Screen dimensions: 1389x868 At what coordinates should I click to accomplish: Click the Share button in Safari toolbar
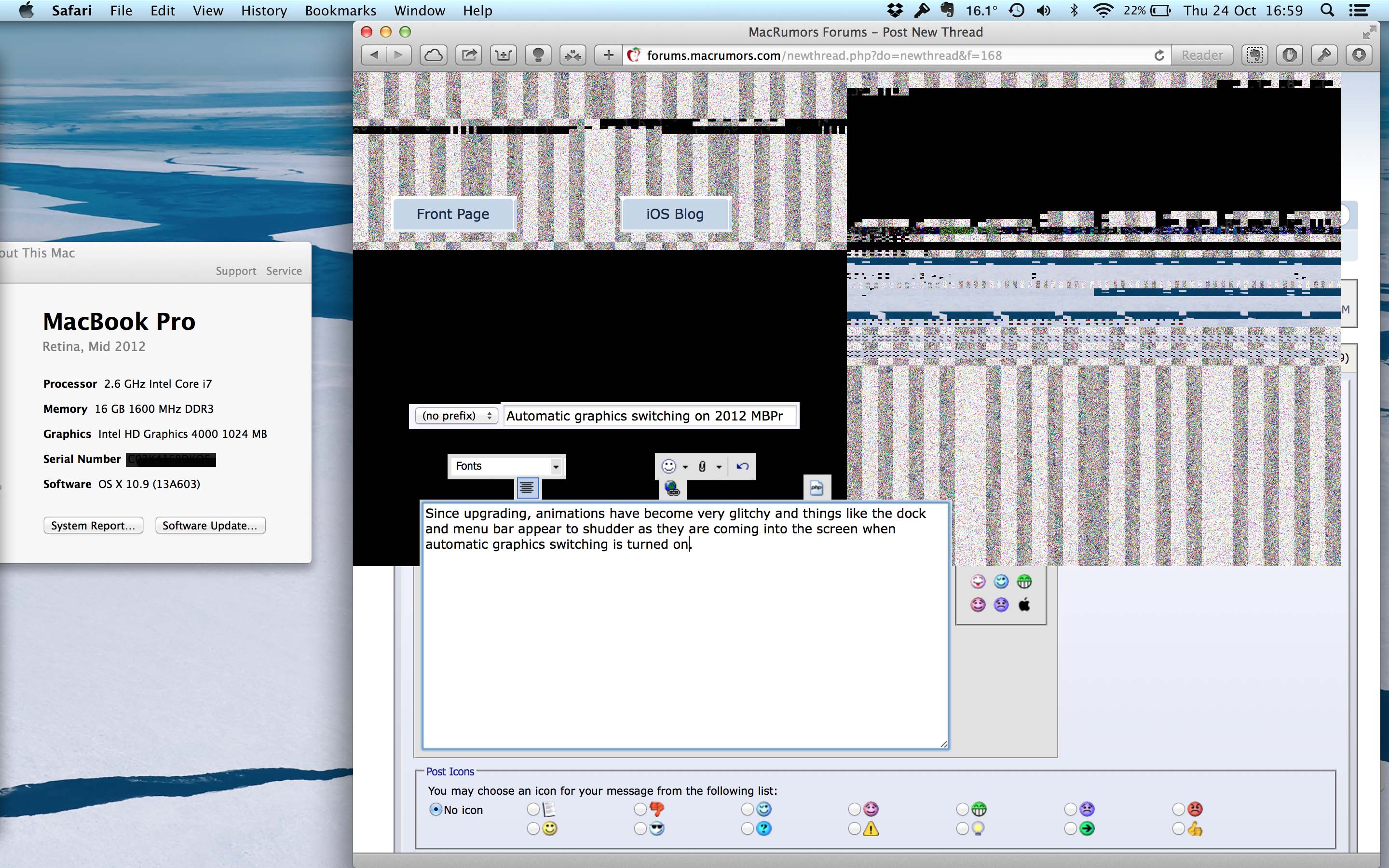coord(468,55)
